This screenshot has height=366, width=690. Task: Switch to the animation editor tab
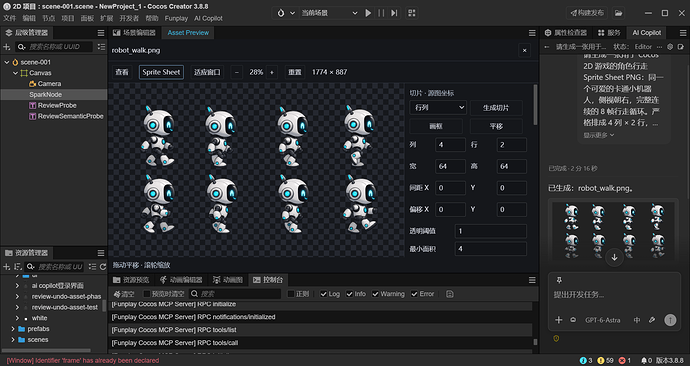[x=181, y=280]
